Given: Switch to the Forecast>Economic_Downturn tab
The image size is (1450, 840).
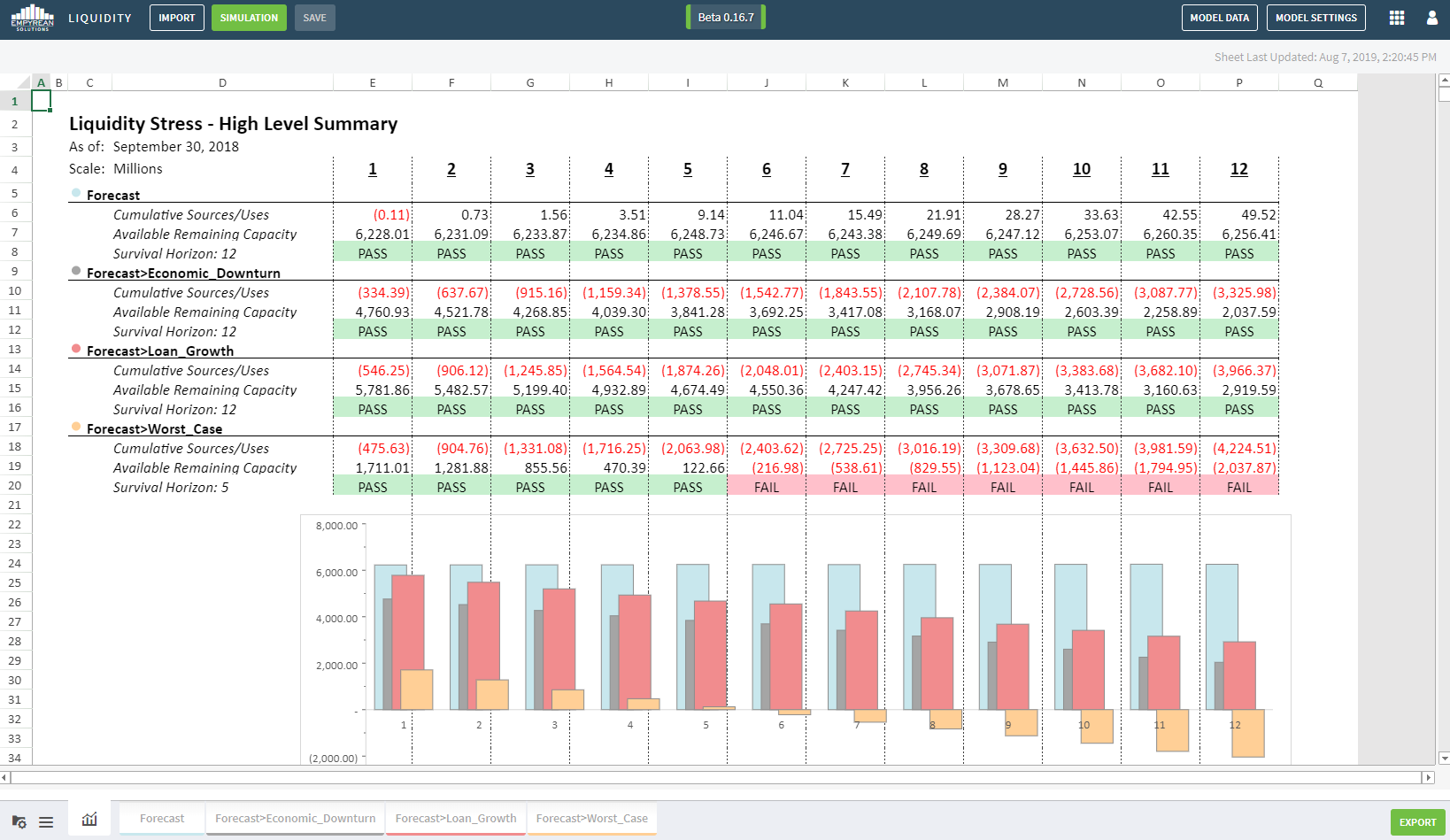Looking at the screenshot, I should tap(295, 819).
